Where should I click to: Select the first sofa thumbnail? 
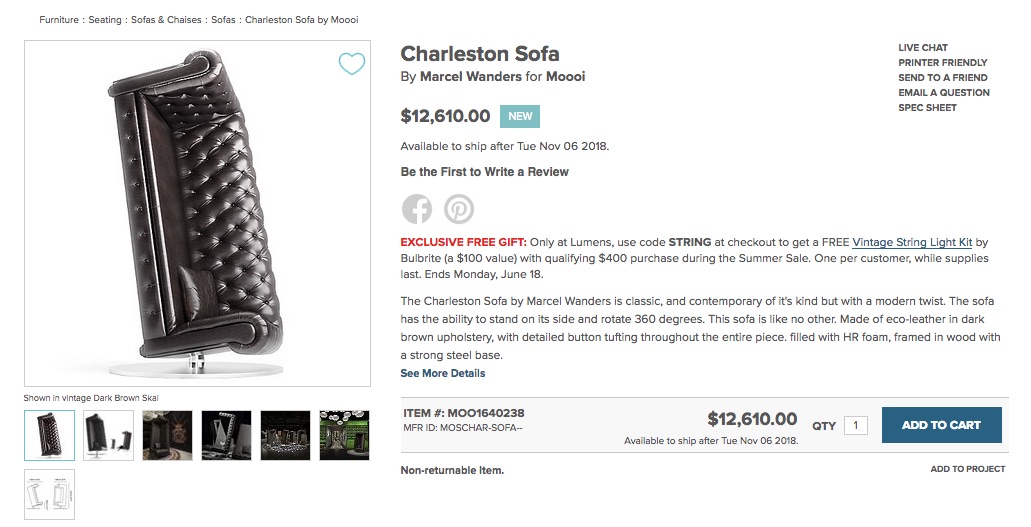[49, 435]
